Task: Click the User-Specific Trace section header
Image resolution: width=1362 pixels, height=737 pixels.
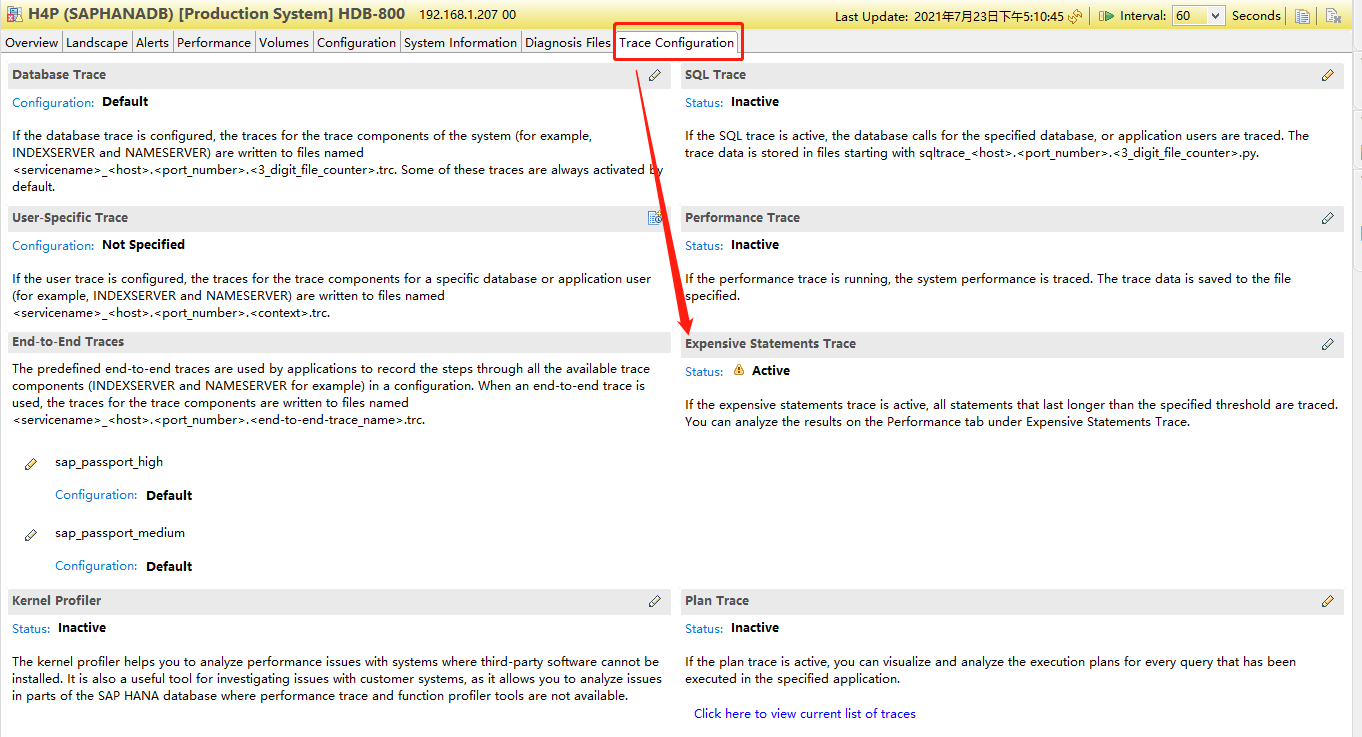Action: [70, 218]
